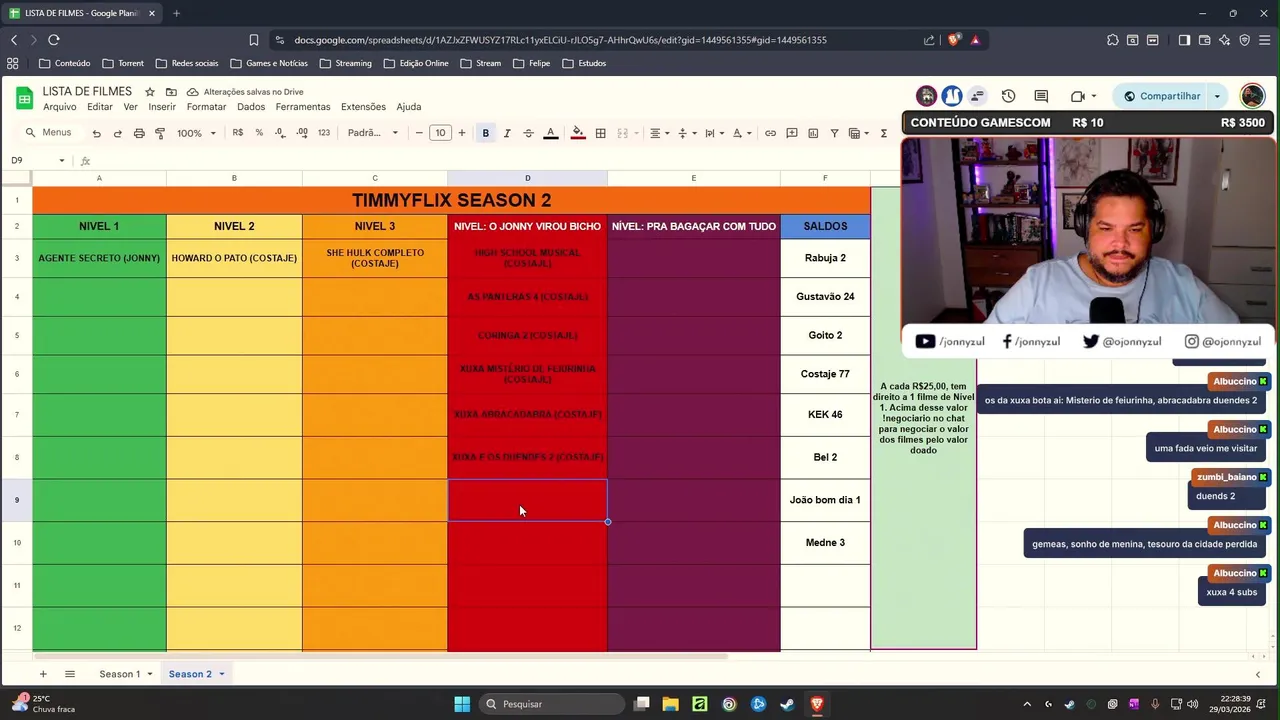Screen dimensions: 1280x720
Task: Click the Move to folder icon
Action: point(171,92)
